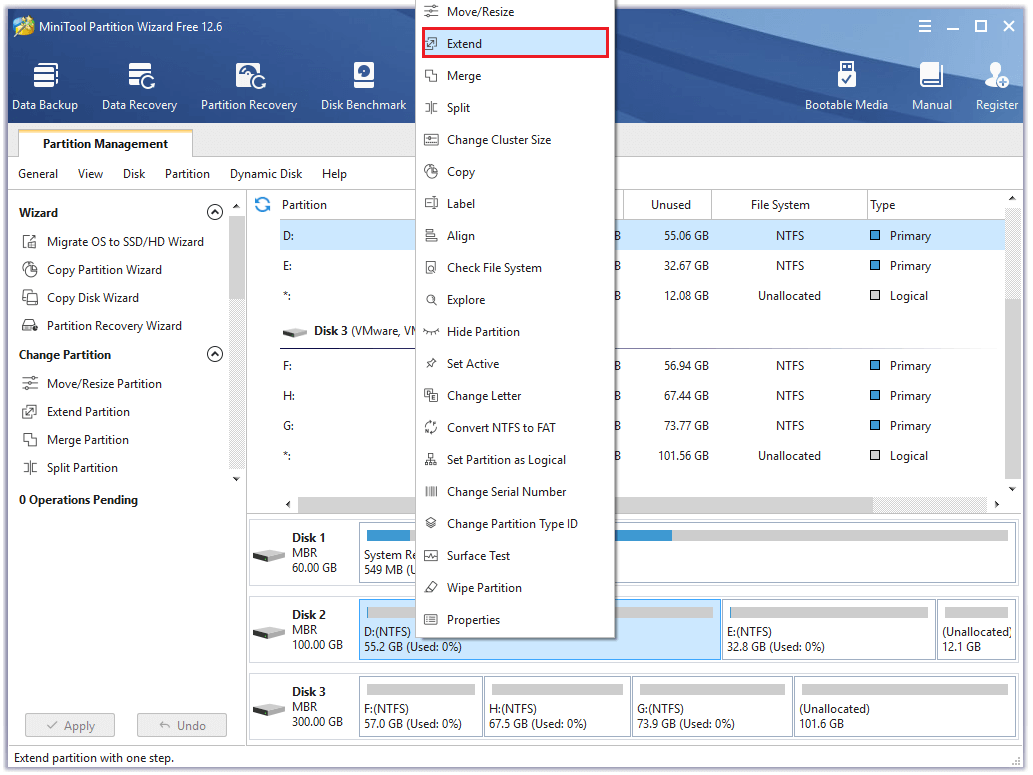Click the Undo button
The image size is (1033, 775).
coord(182,726)
